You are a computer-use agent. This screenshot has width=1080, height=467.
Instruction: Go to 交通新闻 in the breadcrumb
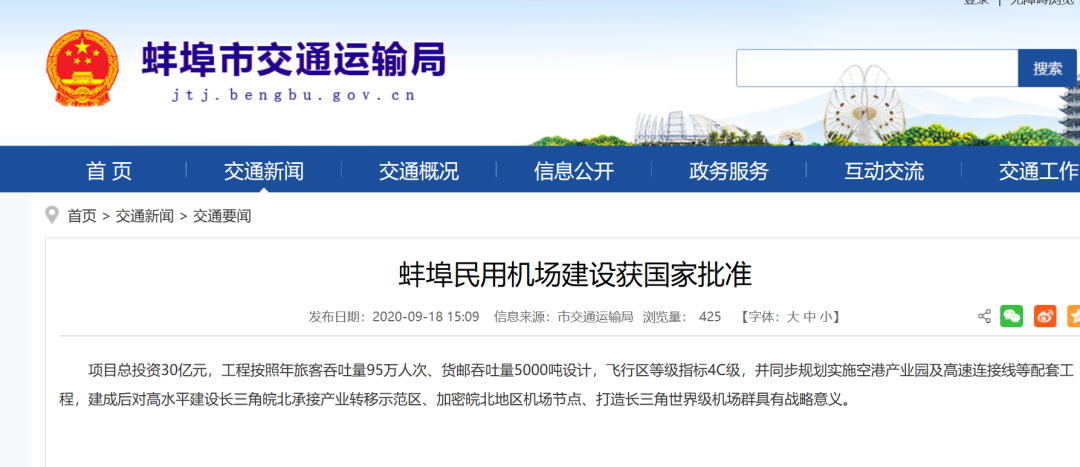(145, 216)
